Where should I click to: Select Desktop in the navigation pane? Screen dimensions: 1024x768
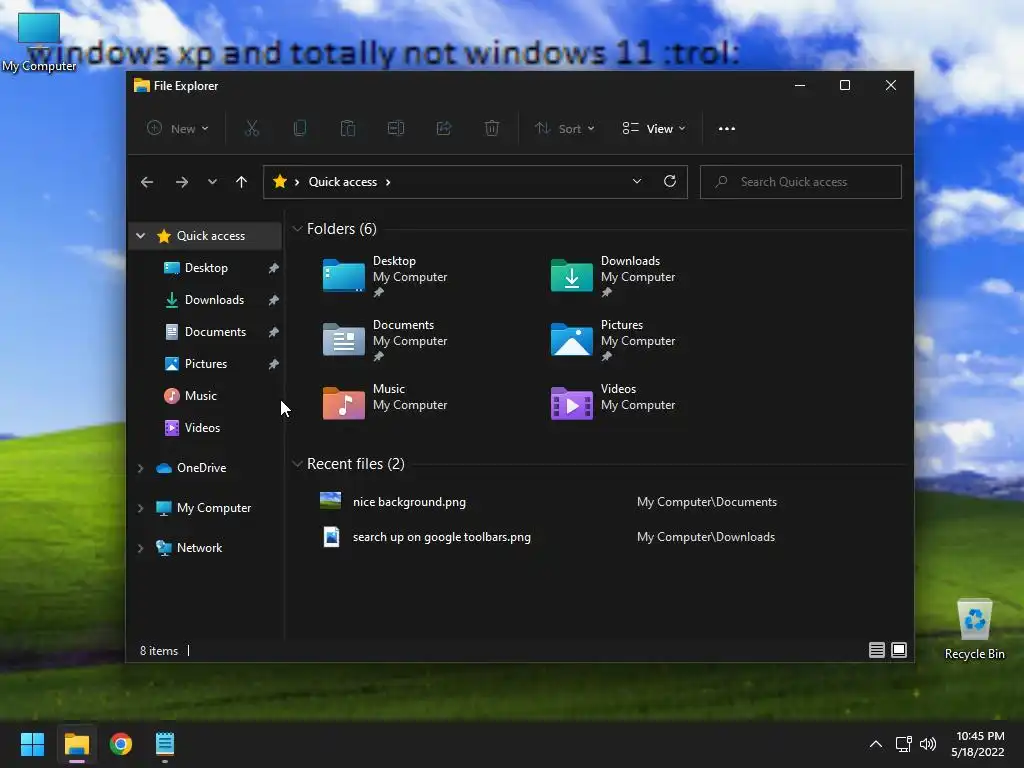click(206, 268)
